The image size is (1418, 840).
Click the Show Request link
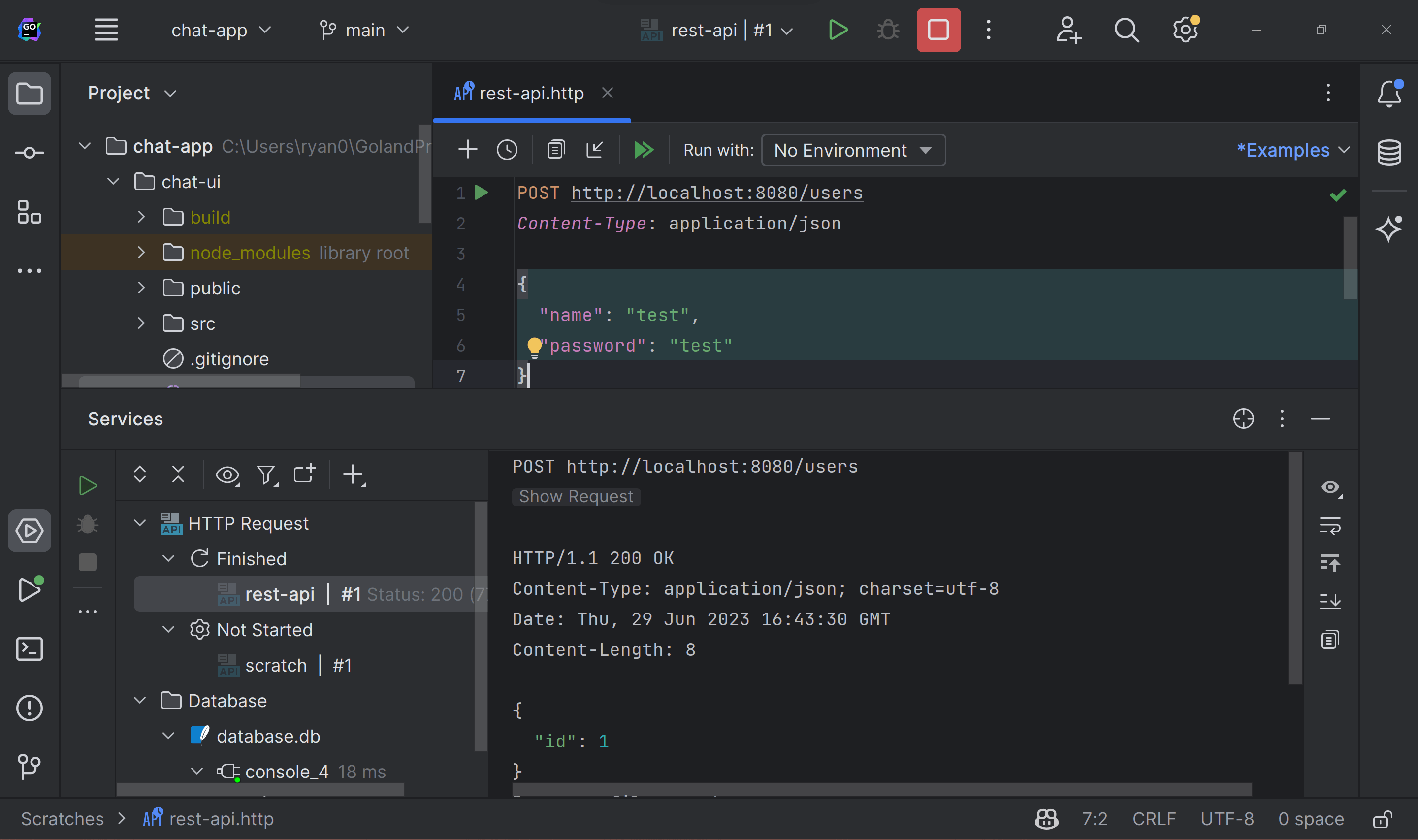pos(576,496)
